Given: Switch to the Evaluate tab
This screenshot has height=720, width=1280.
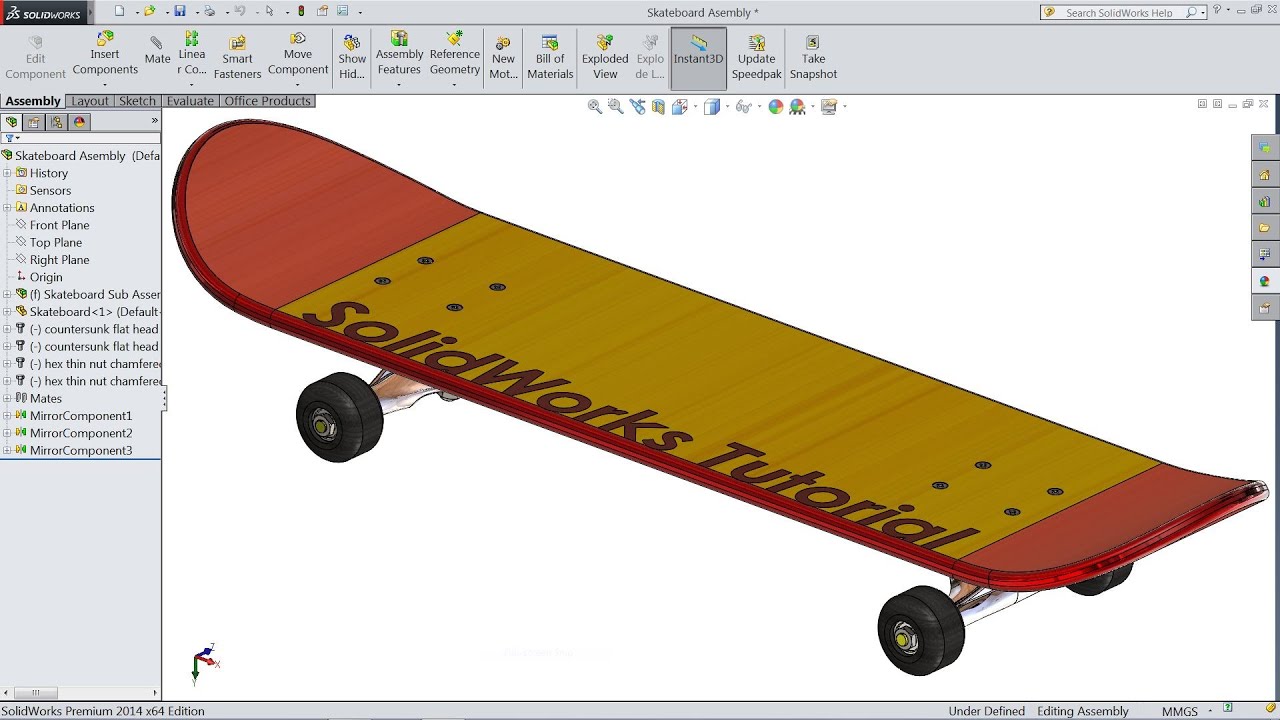Looking at the screenshot, I should click(x=190, y=101).
